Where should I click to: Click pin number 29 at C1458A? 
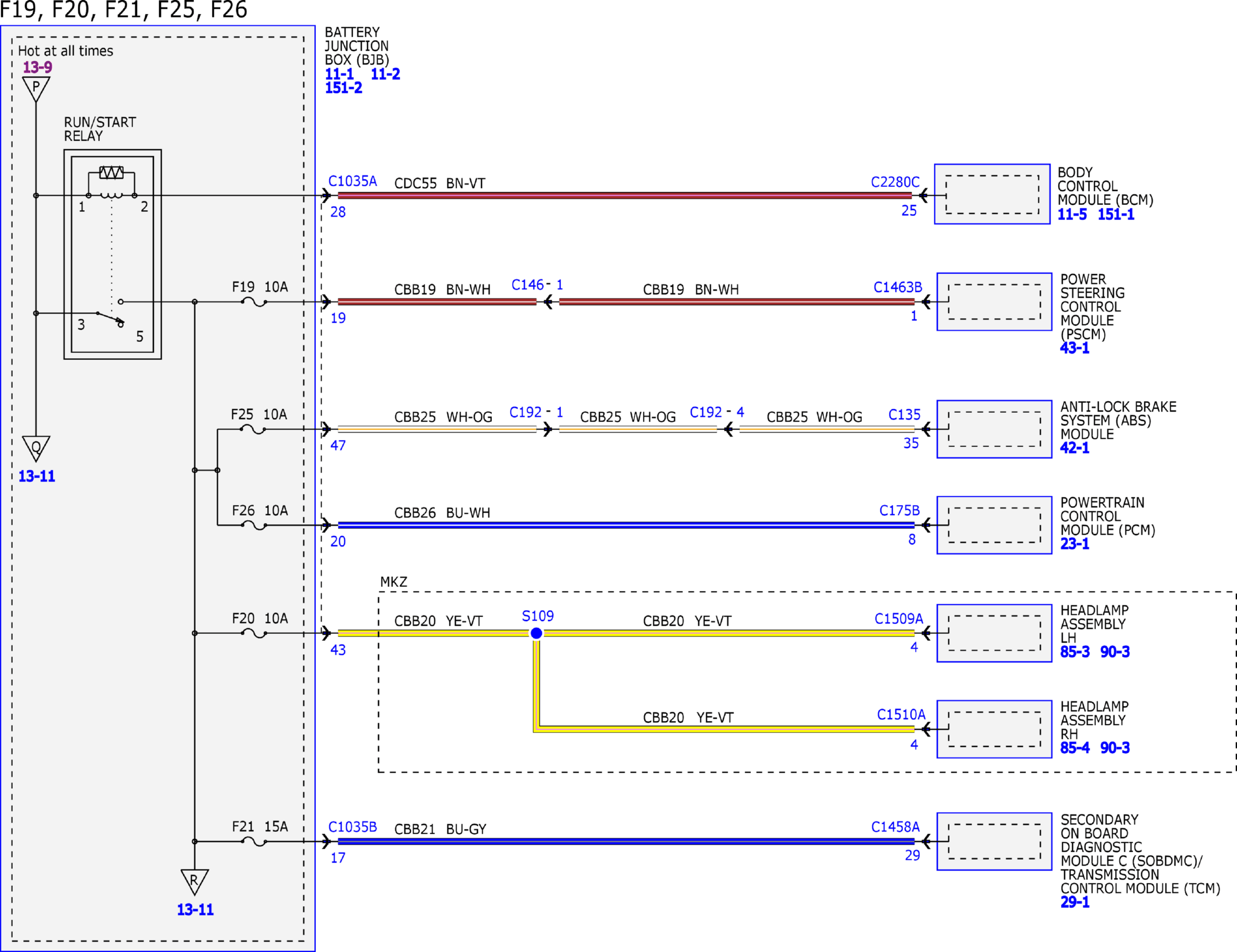[x=912, y=856]
